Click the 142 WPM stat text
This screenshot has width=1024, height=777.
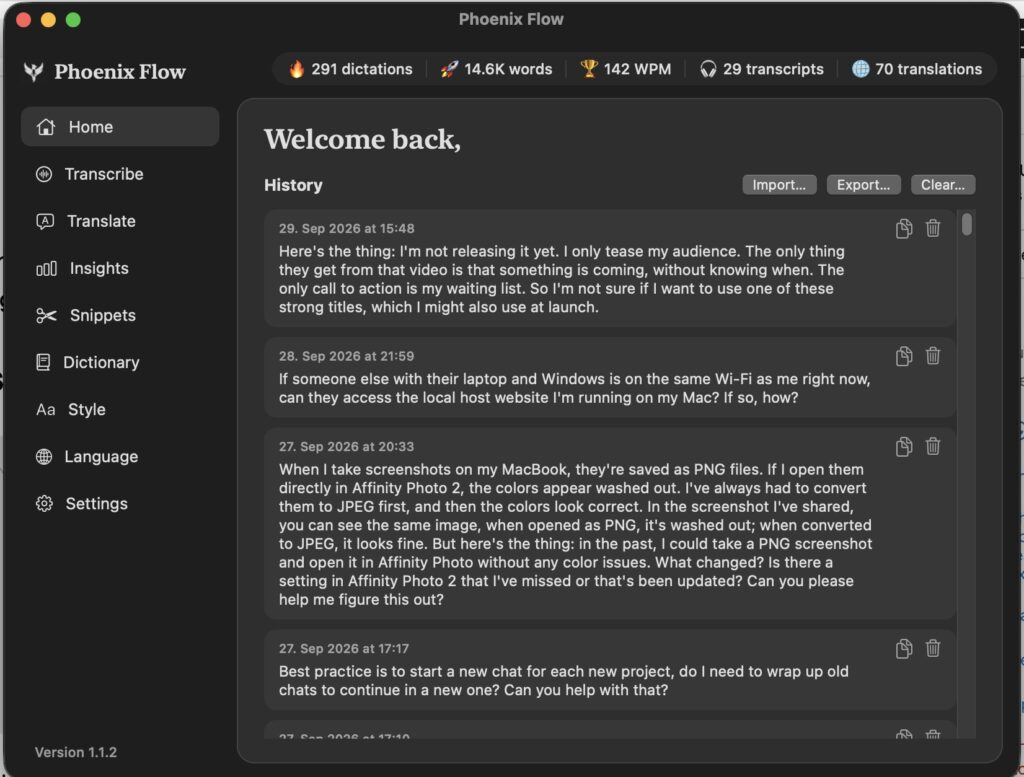click(x=637, y=69)
